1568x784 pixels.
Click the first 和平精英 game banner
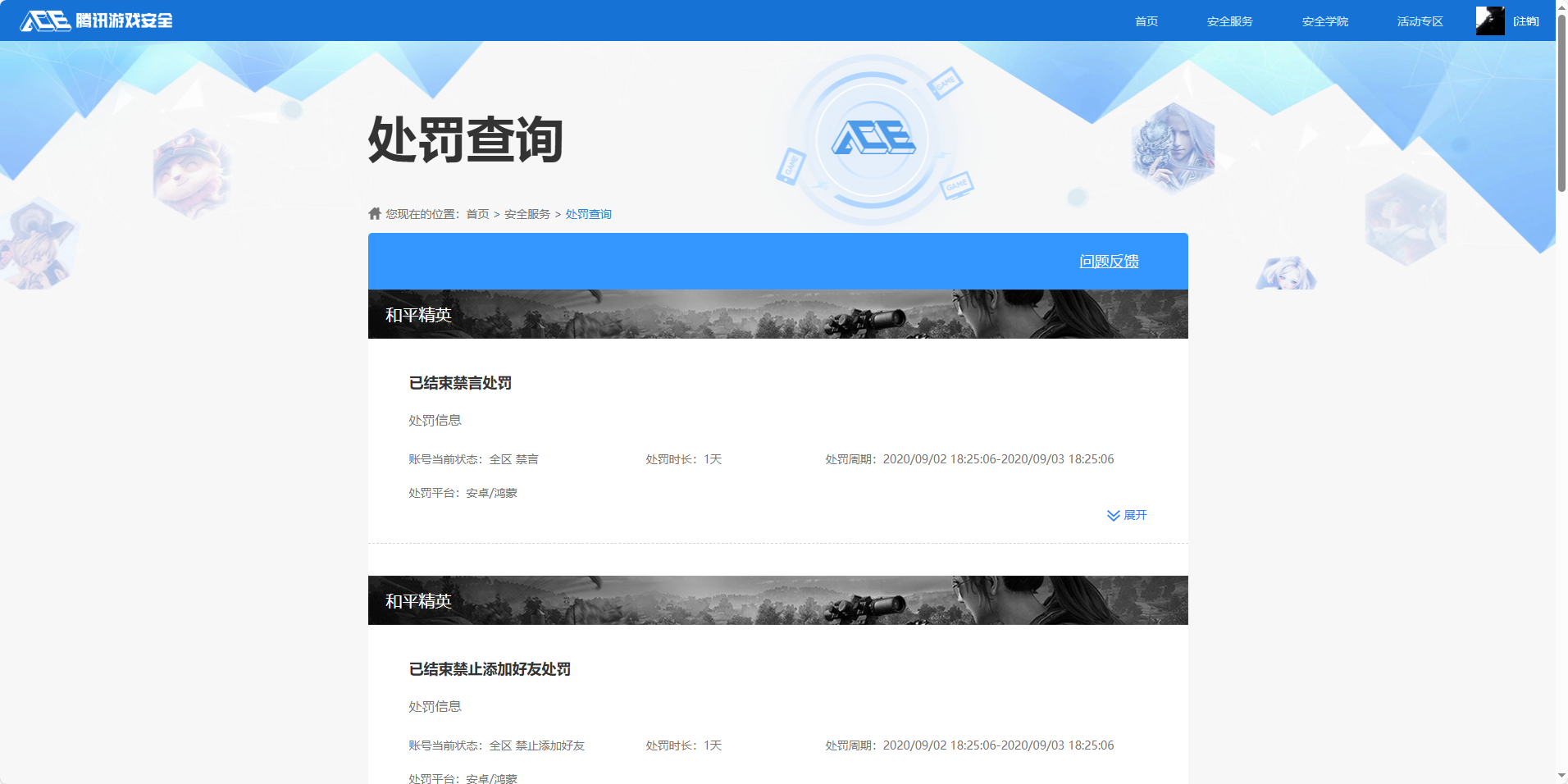tap(777, 313)
